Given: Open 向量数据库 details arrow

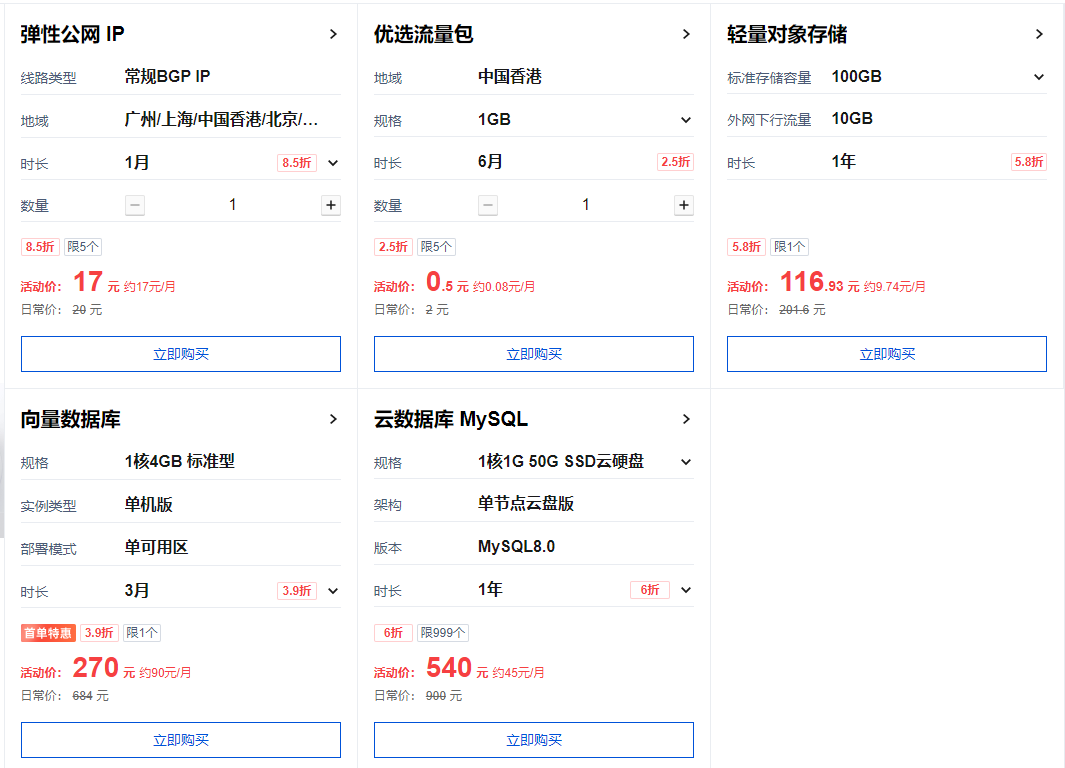Looking at the screenshot, I should [x=333, y=419].
